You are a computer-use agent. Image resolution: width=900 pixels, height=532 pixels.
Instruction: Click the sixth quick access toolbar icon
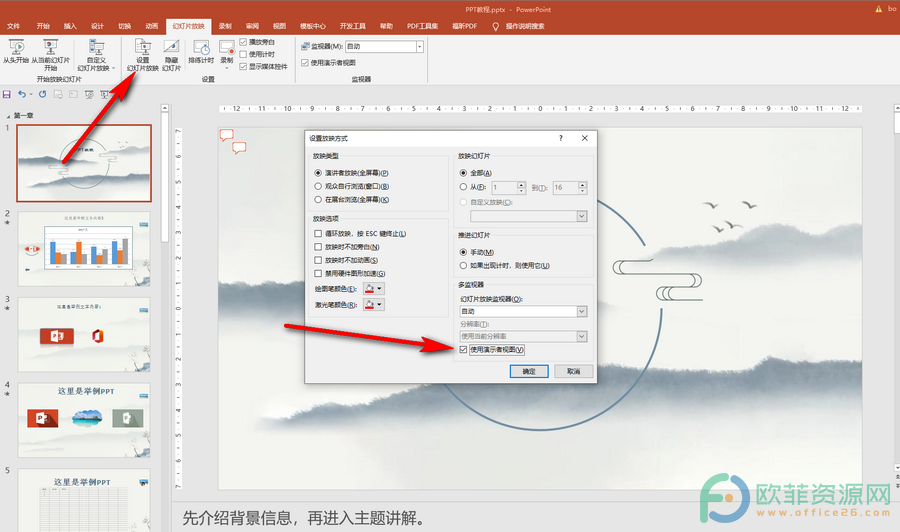coord(89,94)
